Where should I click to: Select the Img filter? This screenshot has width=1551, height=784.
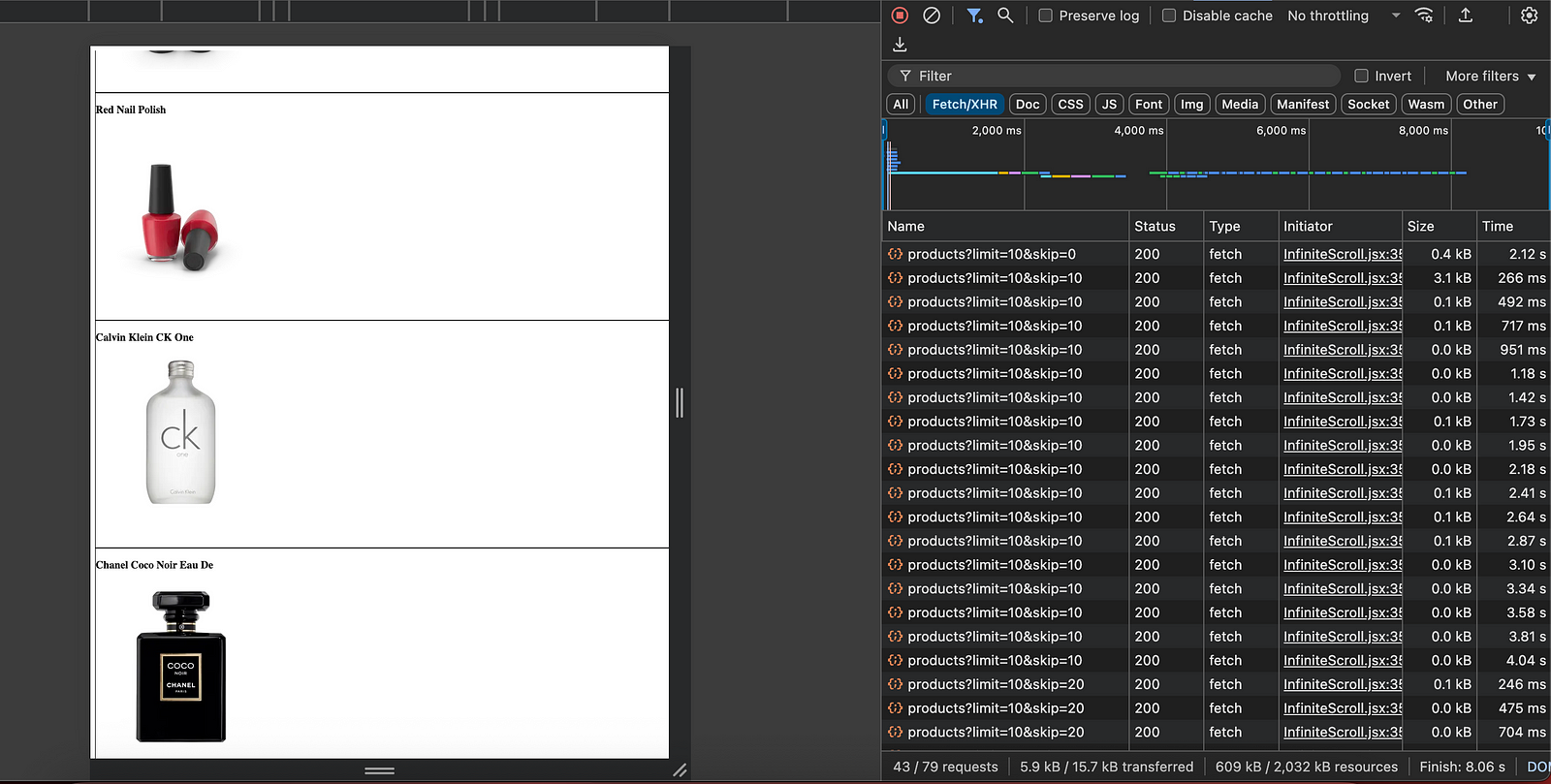click(1191, 104)
